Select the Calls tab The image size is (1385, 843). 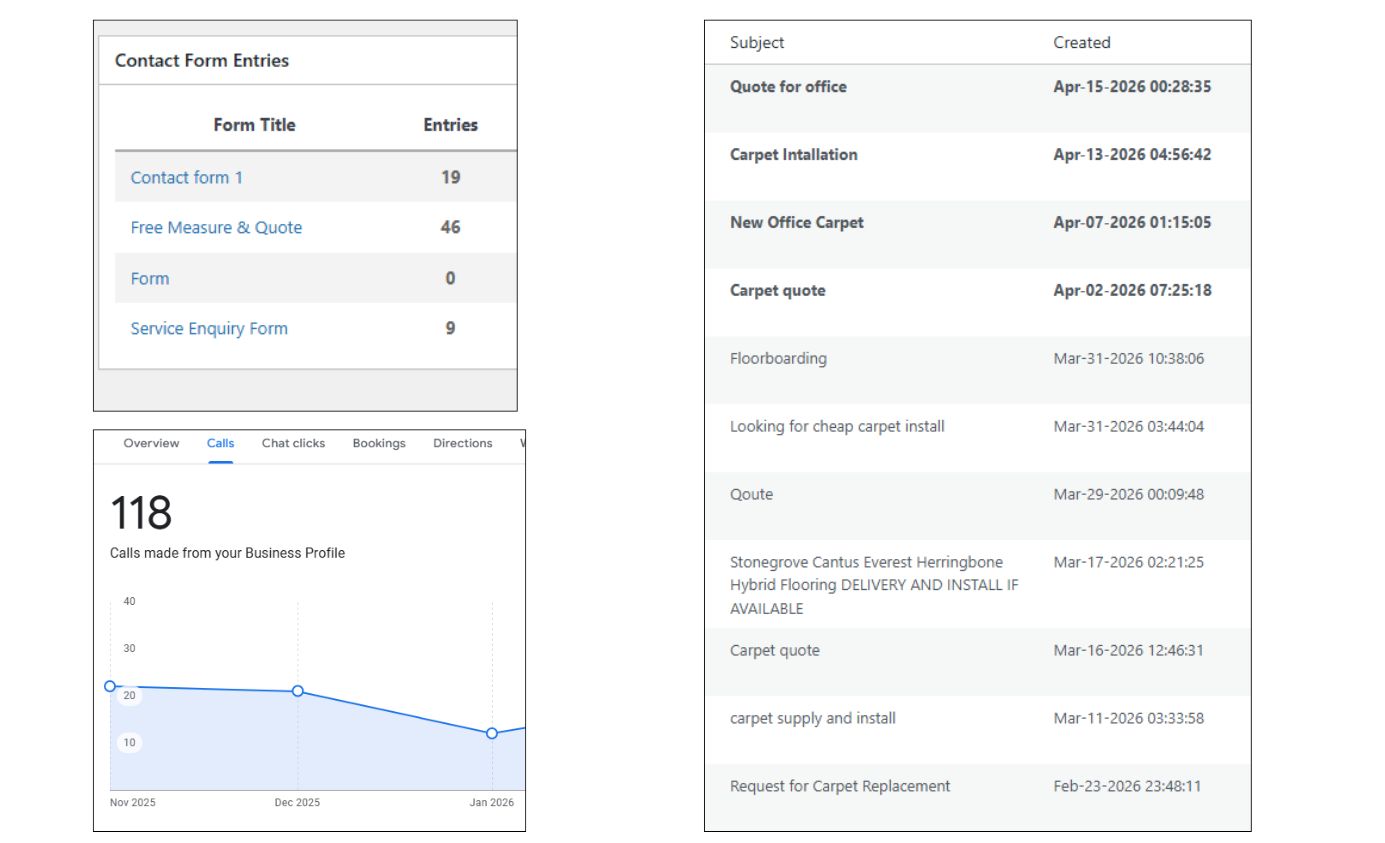220,443
